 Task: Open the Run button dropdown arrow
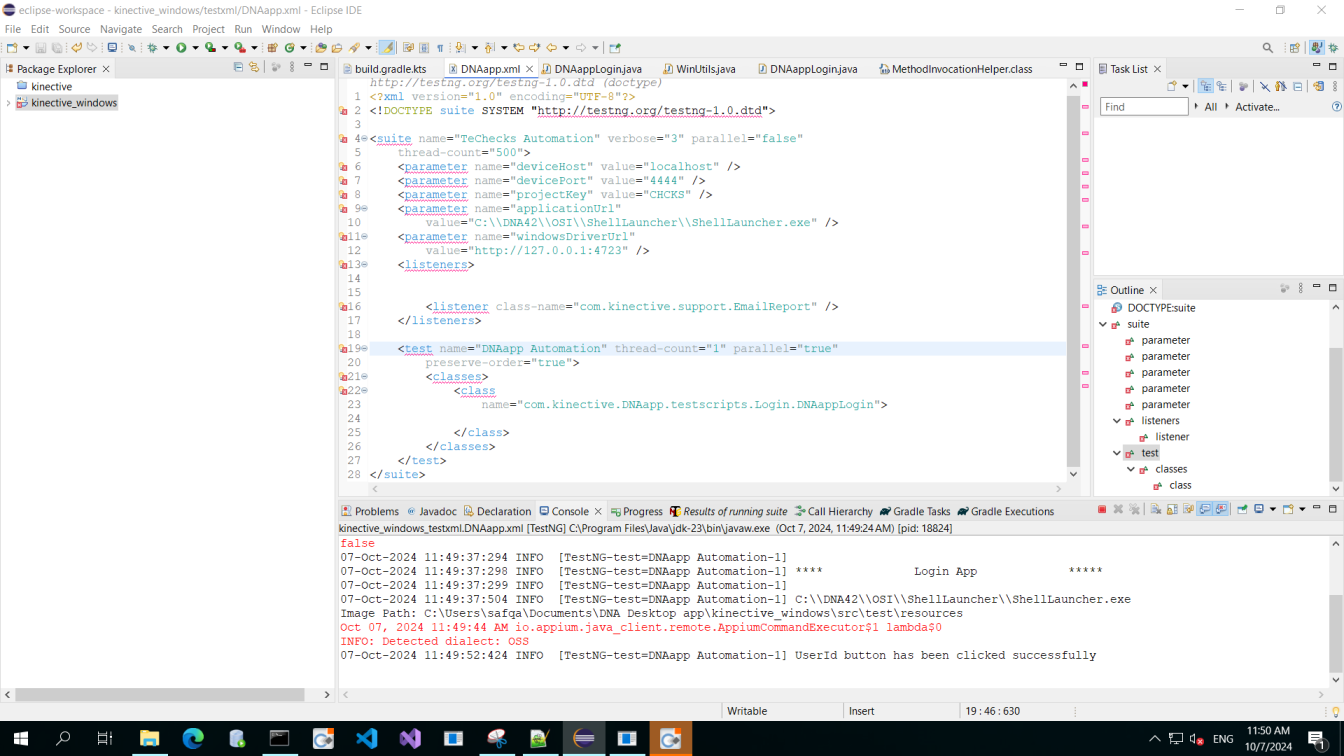tap(195, 47)
